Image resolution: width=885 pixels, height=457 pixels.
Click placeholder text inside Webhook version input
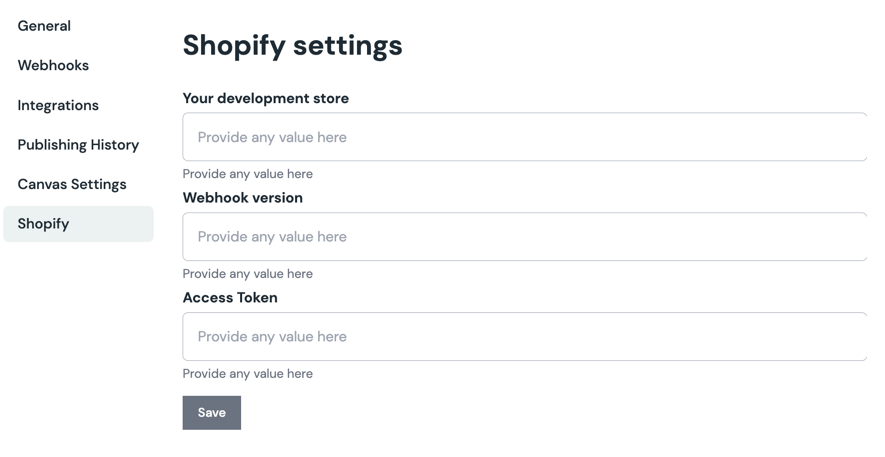click(x=272, y=237)
